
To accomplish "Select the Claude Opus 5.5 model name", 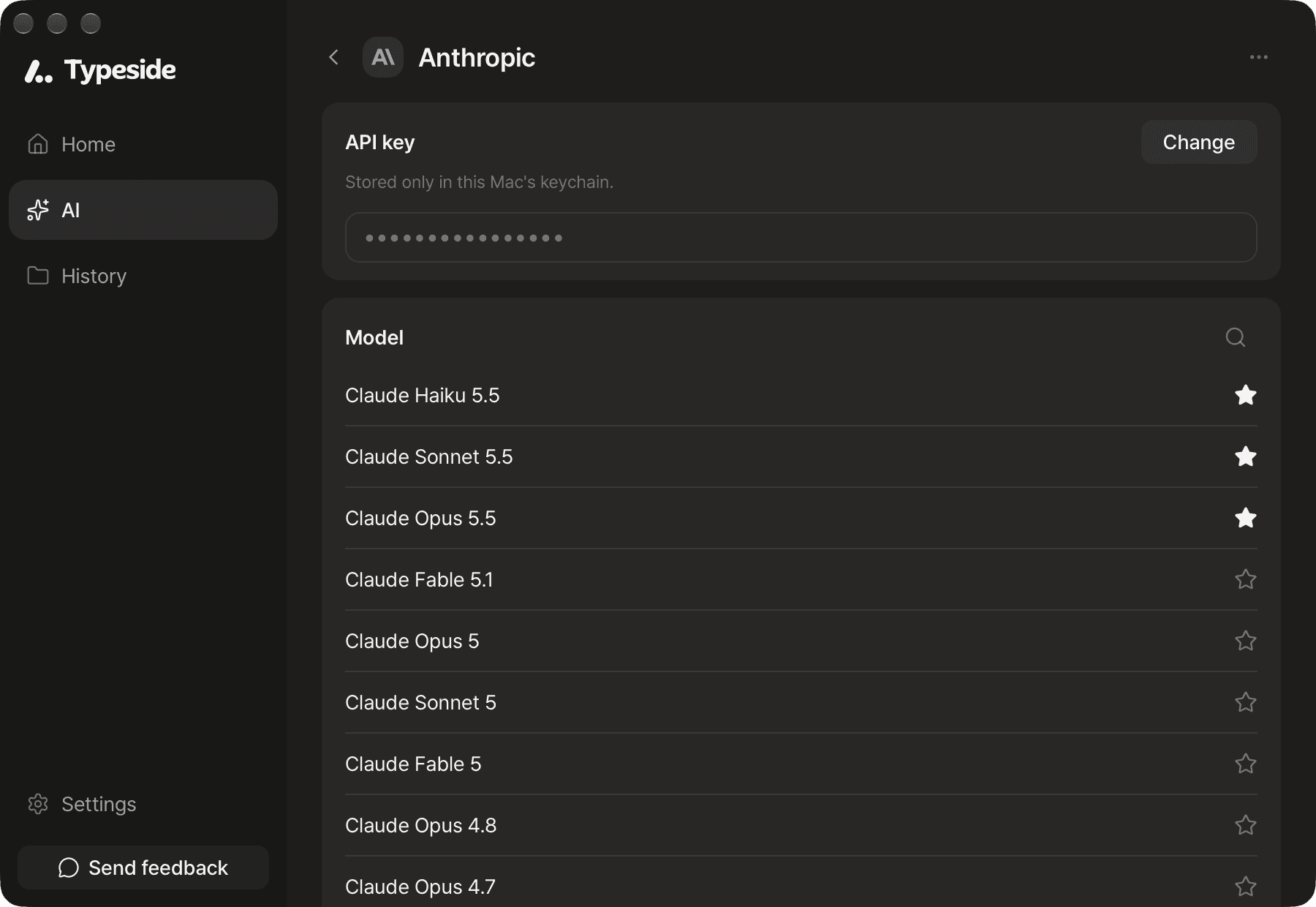I will (420, 518).
